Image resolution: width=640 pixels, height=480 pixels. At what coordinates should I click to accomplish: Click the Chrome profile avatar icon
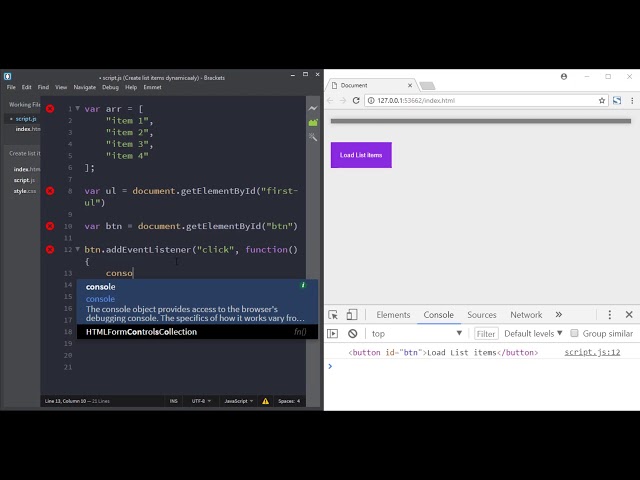[x=564, y=76]
